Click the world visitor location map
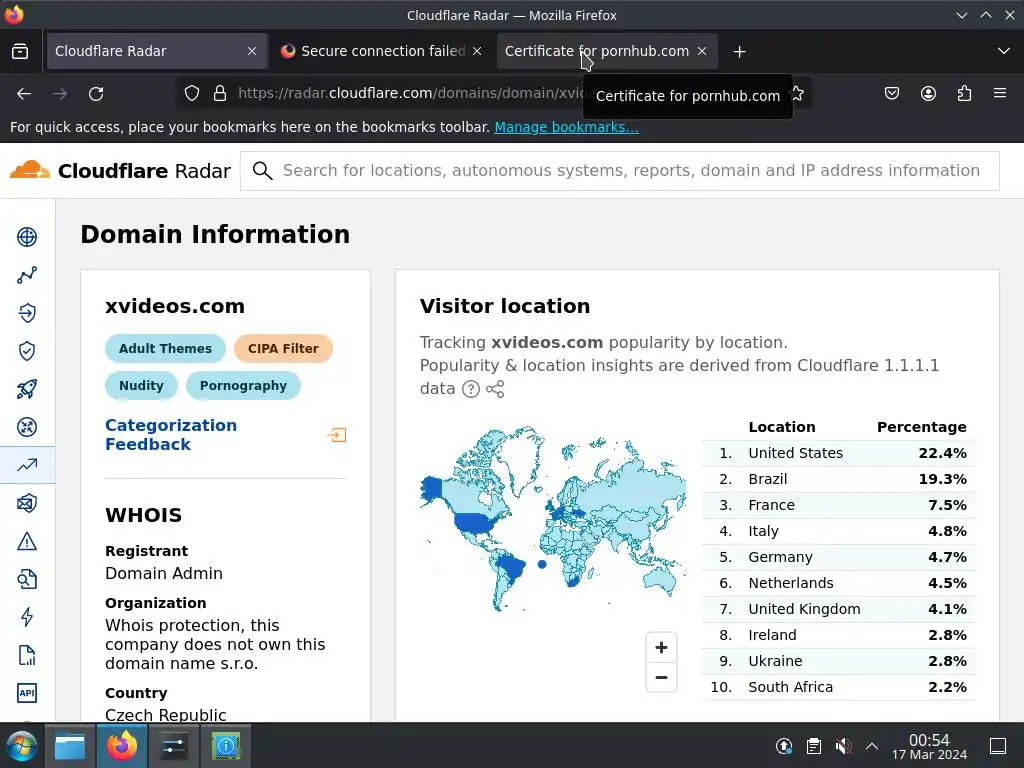This screenshot has height=768, width=1024. click(x=552, y=520)
